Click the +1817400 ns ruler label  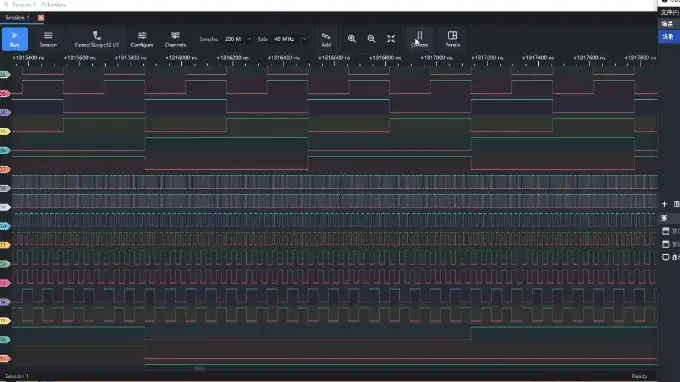(x=539, y=58)
